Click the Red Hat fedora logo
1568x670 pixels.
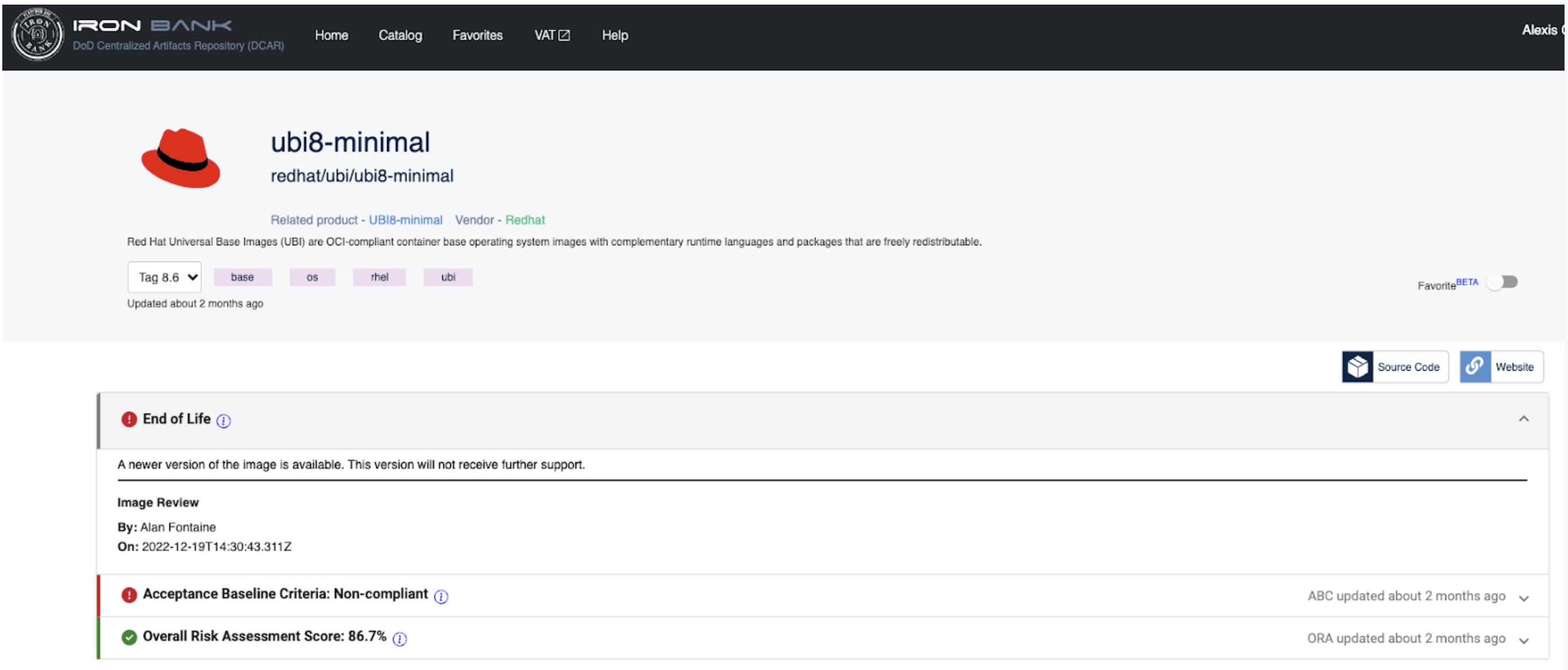click(181, 159)
